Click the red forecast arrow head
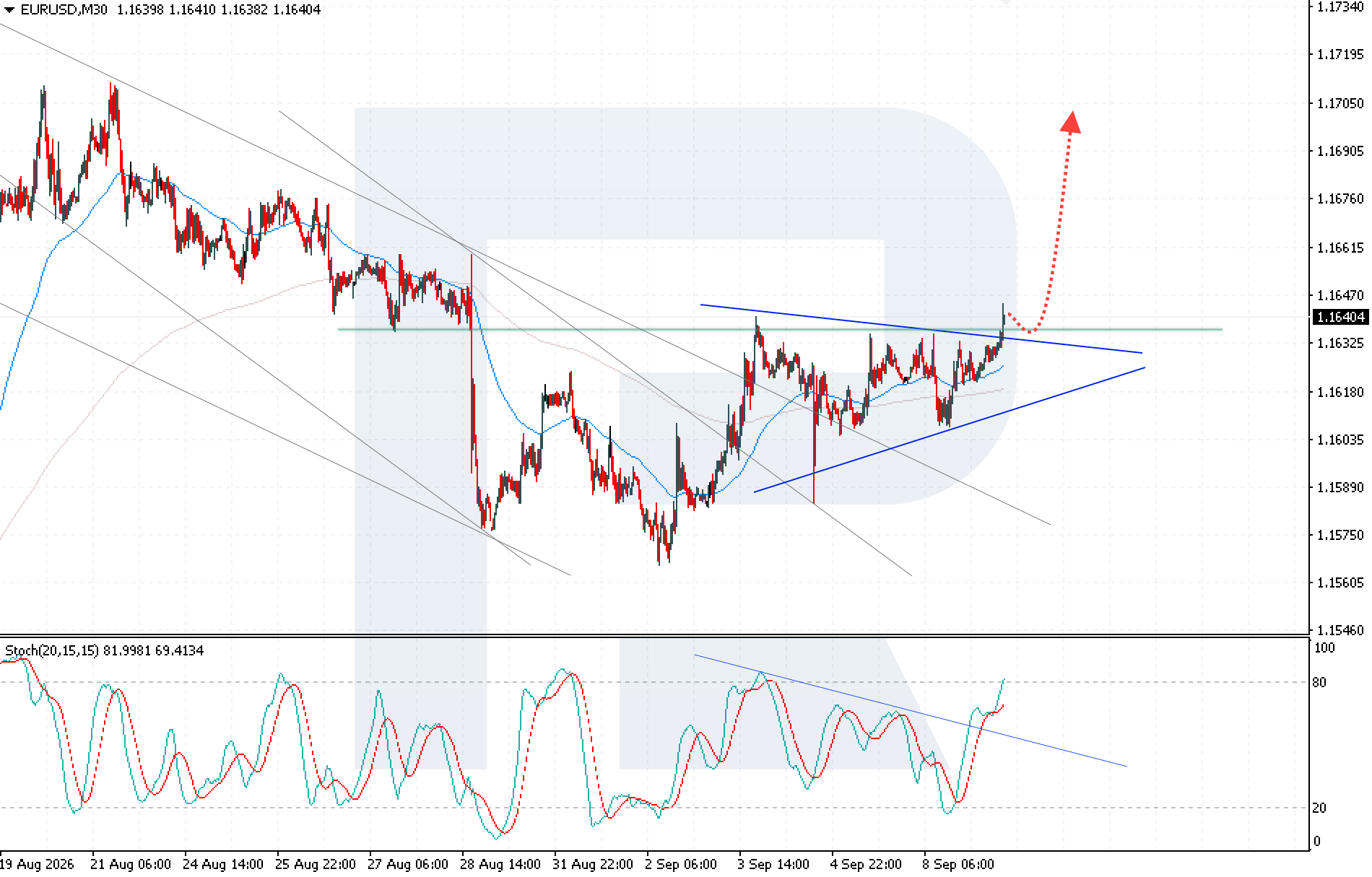This screenshot has height=877, width=1372. [1071, 122]
